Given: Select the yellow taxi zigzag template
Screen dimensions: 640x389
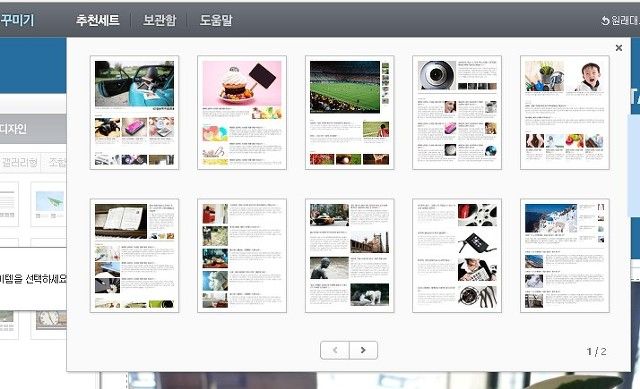Looking at the screenshot, I should click(x=349, y=256).
